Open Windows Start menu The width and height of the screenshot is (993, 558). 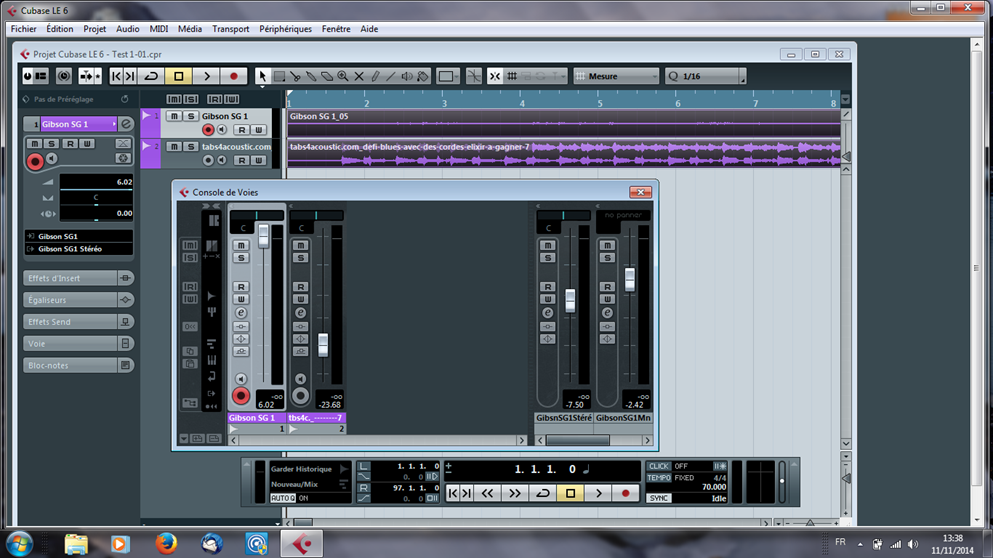[x=19, y=543]
